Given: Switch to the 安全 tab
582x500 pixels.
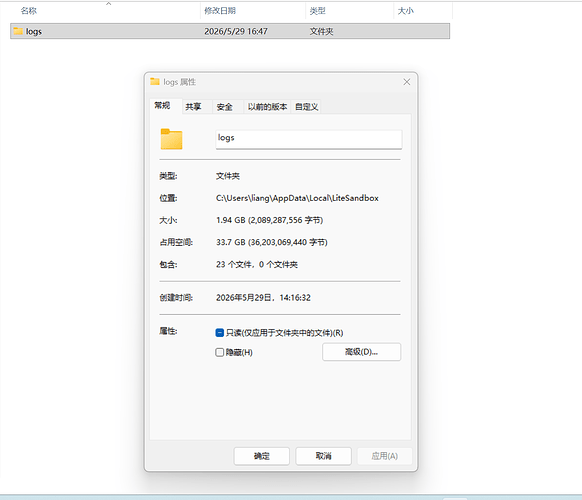Looking at the screenshot, I should click(x=225, y=107).
